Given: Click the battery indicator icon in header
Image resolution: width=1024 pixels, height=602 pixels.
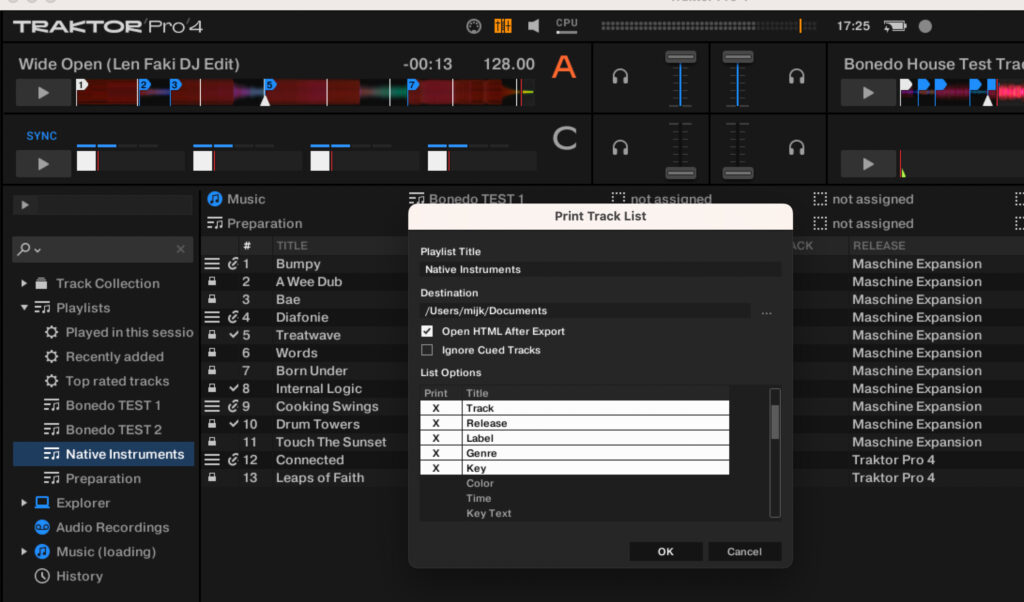Looking at the screenshot, I should click(895, 26).
